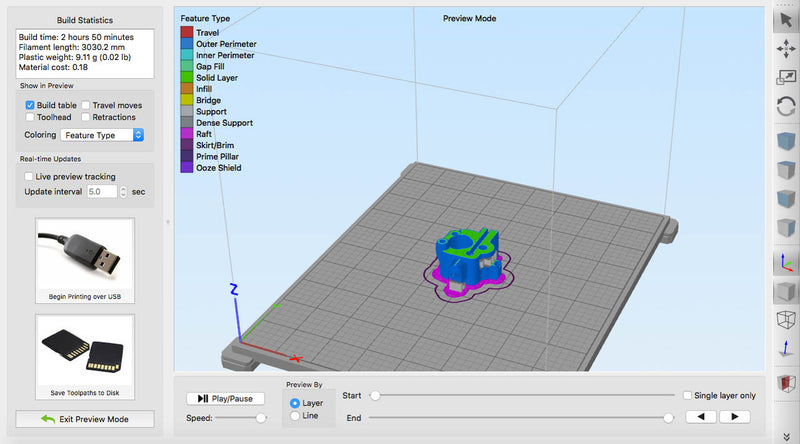The width and height of the screenshot is (800, 444).
Task: Open the red cross-section view tool
Action: 786,384
